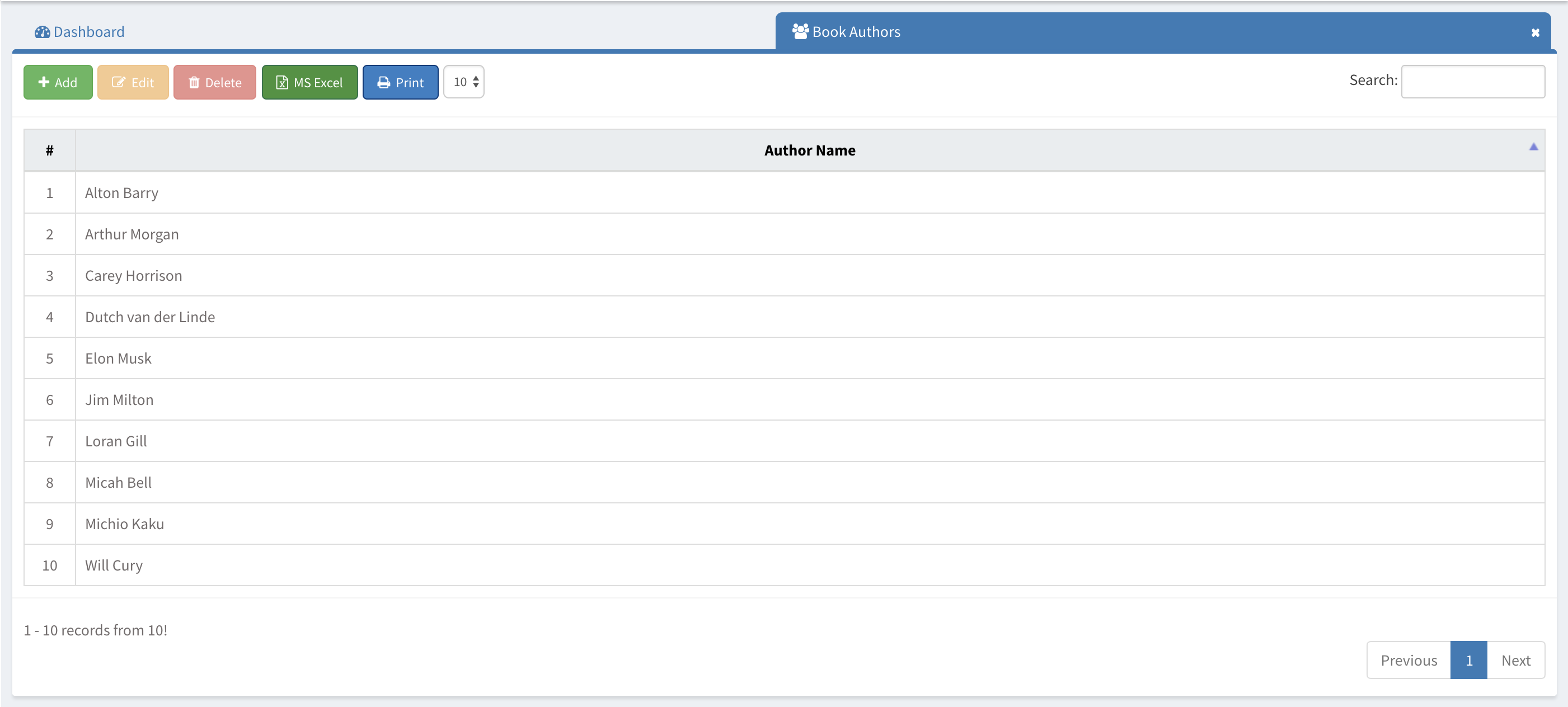This screenshot has width=1568, height=707.
Task: Close the Book Authors tab
Action: coord(1535,33)
